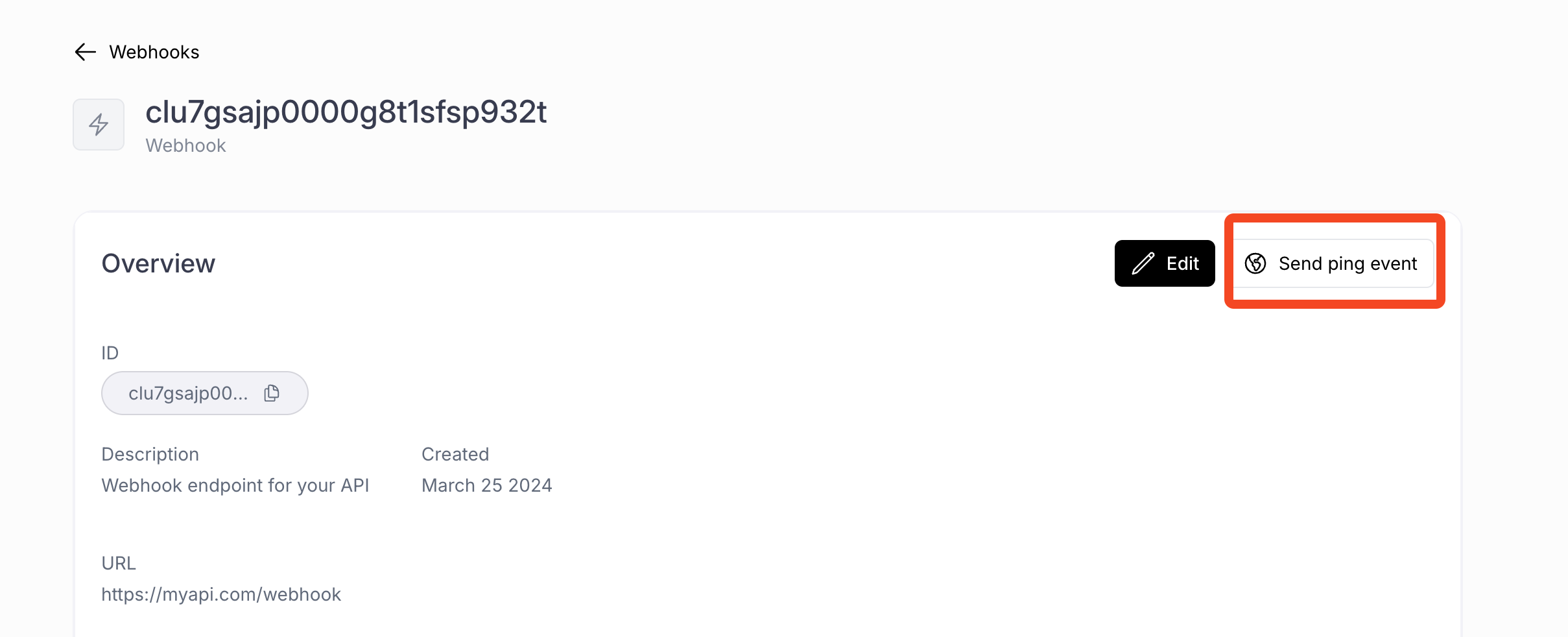Image resolution: width=1568 pixels, height=637 pixels.
Task: Click the lightning bolt webhook icon
Action: (x=98, y=124)
